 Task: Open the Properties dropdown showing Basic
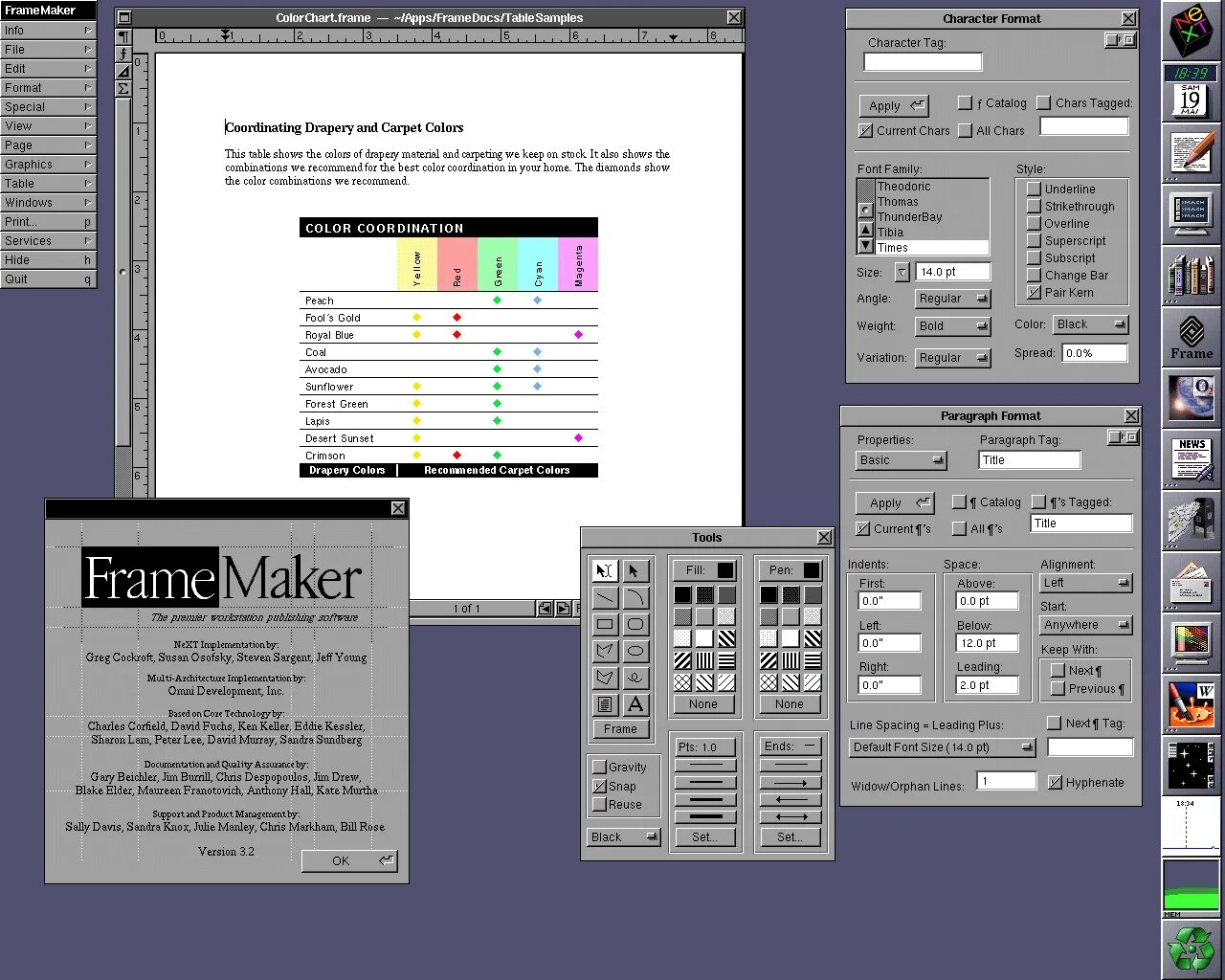[x=901, y=460]
